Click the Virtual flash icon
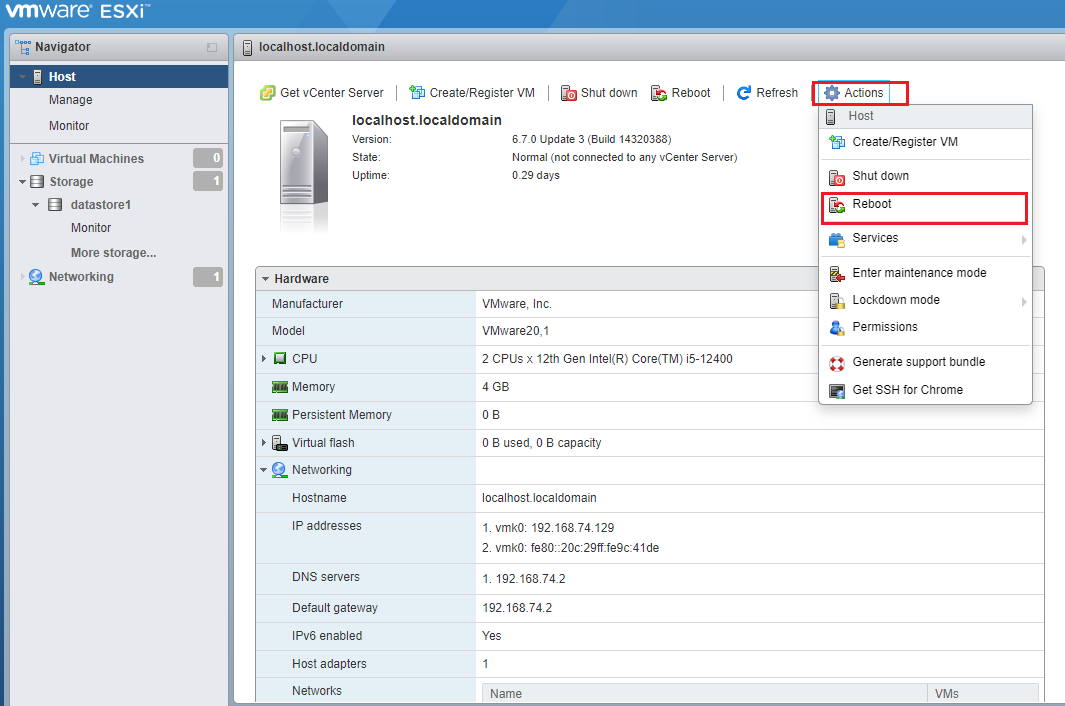 point(280,443)
